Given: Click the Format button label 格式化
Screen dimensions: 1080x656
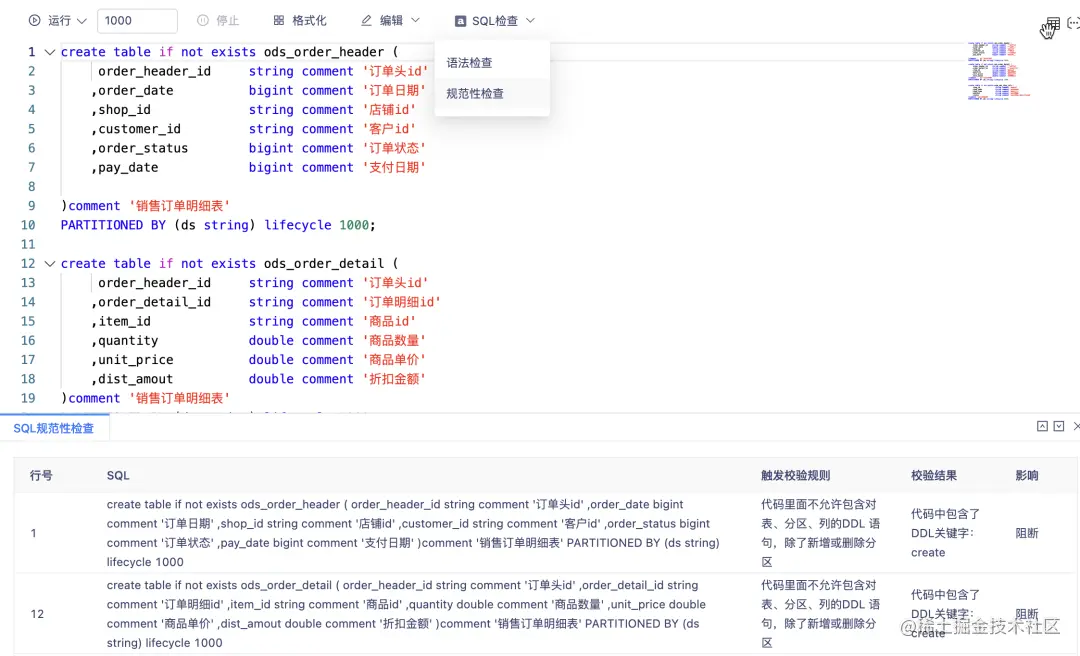Looking at the screenshot, I should 309,21.
